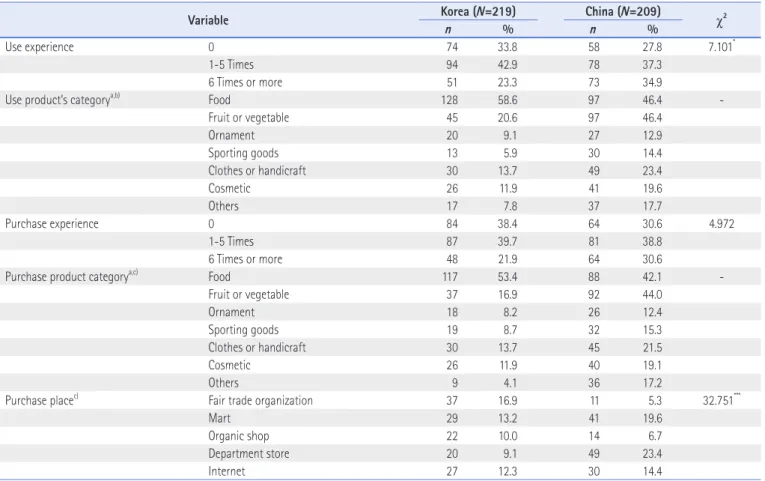Screen dimensions: 765x481
Task: Click the Purchase product category label
Action: [71, 277]
